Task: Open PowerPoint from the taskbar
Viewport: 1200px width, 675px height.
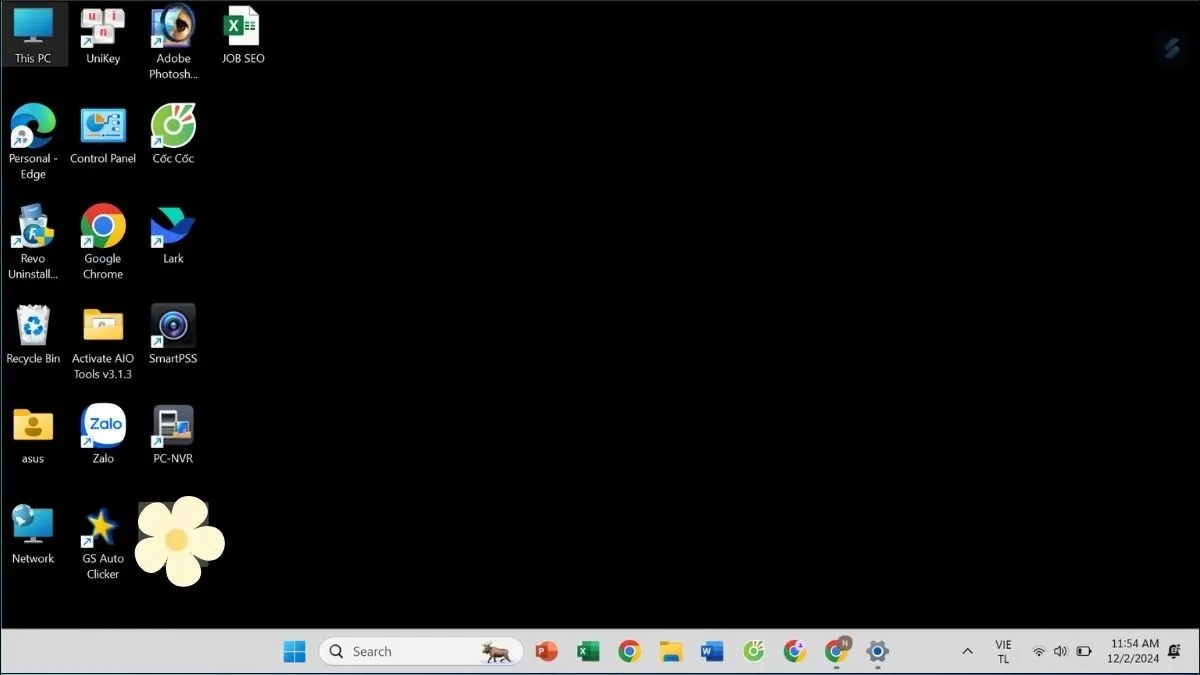Action: [x=546, y=652]
